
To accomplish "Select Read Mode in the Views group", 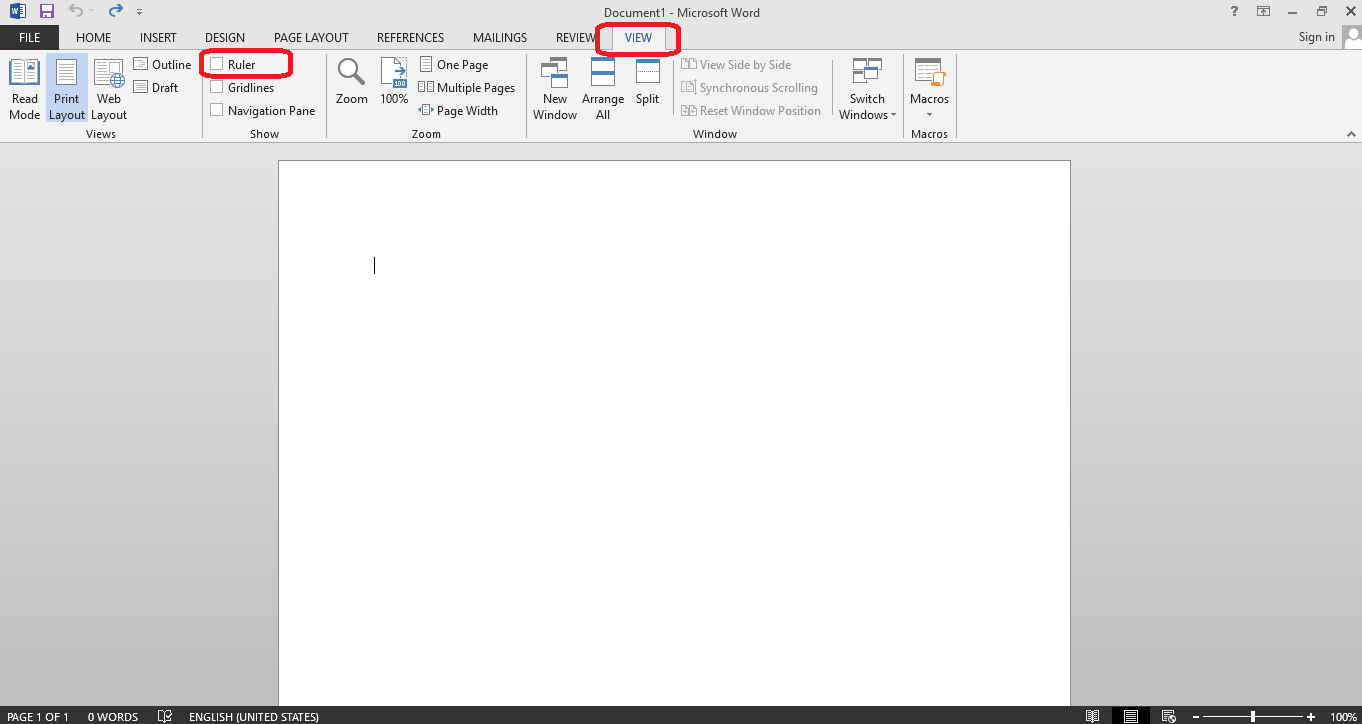I will click(x=23, y=88).
